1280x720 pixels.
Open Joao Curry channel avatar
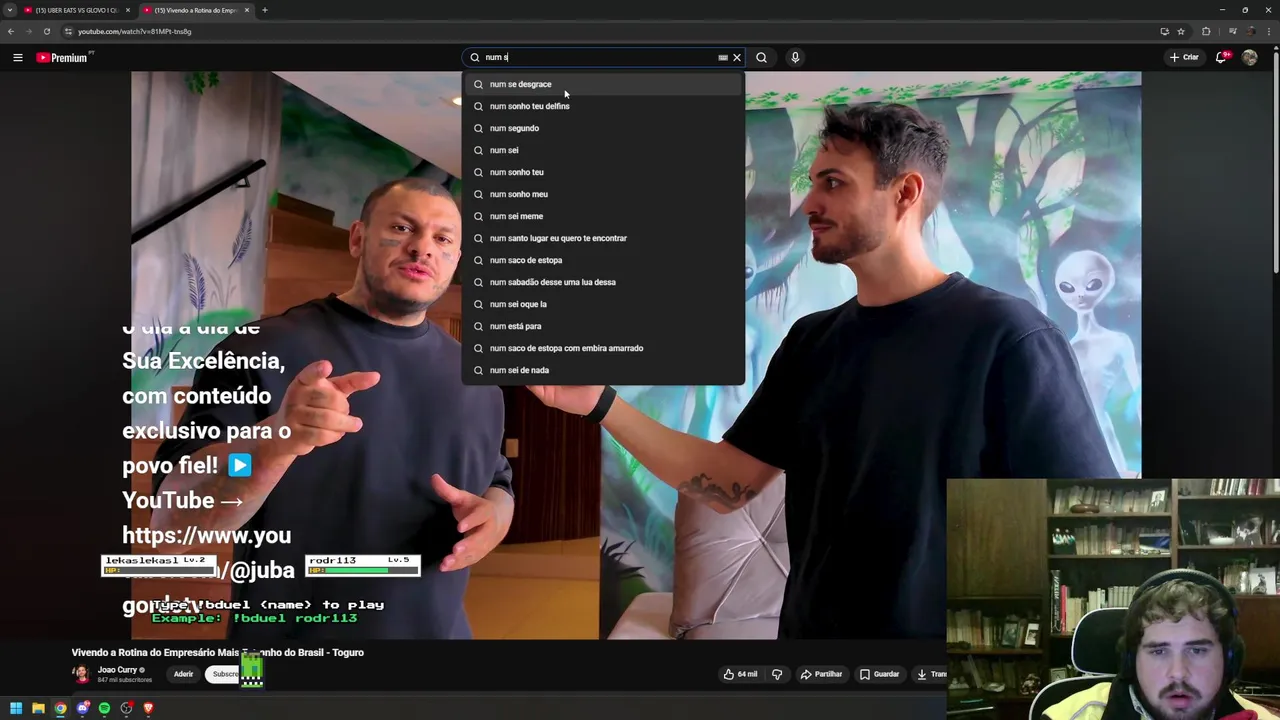point(80,674)
